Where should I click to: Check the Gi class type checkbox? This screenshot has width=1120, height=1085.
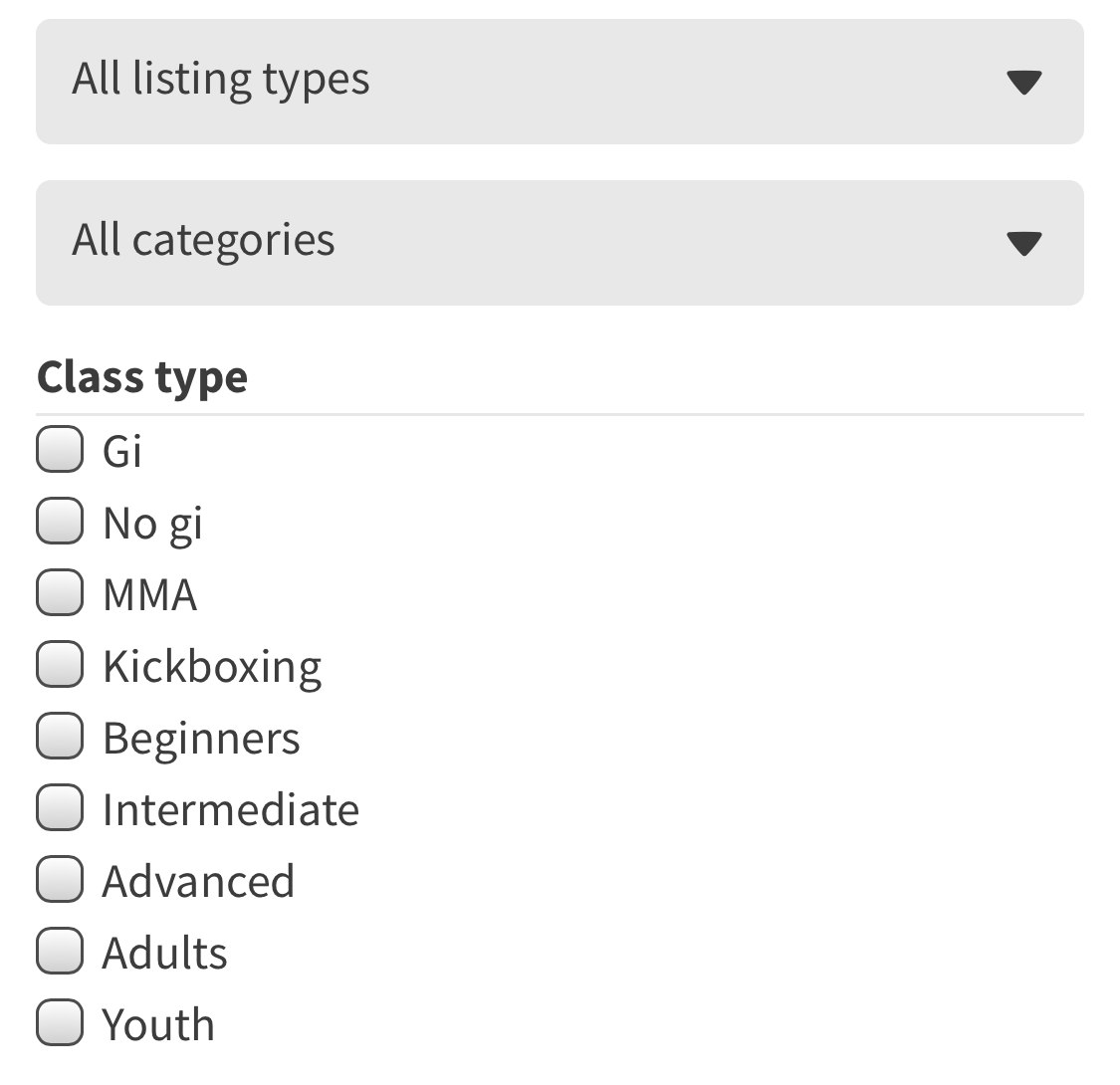[x=59, y=451]
